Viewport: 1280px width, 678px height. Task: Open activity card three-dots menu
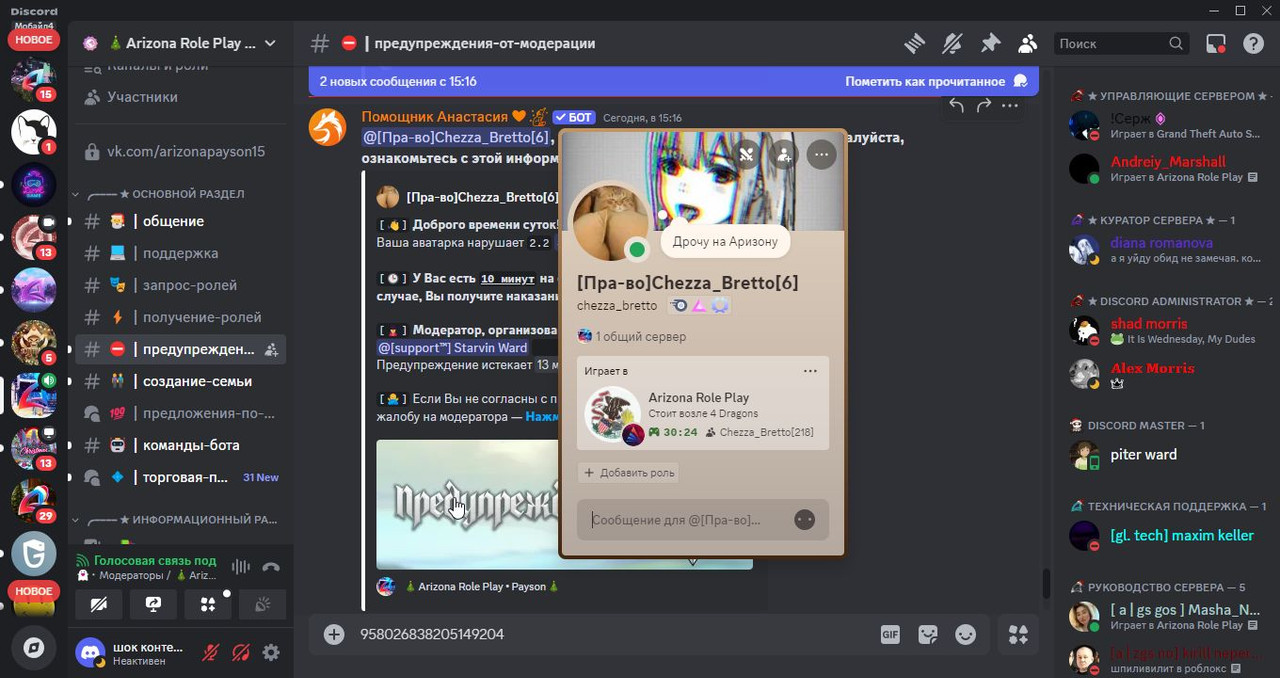coord(810,371)
